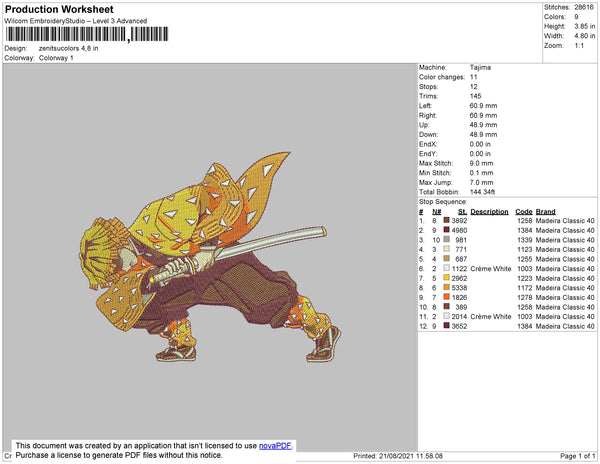Click the 'N#' column header
Image resolution: width=600 pixels, height=464 pixels.
[437, 212]
